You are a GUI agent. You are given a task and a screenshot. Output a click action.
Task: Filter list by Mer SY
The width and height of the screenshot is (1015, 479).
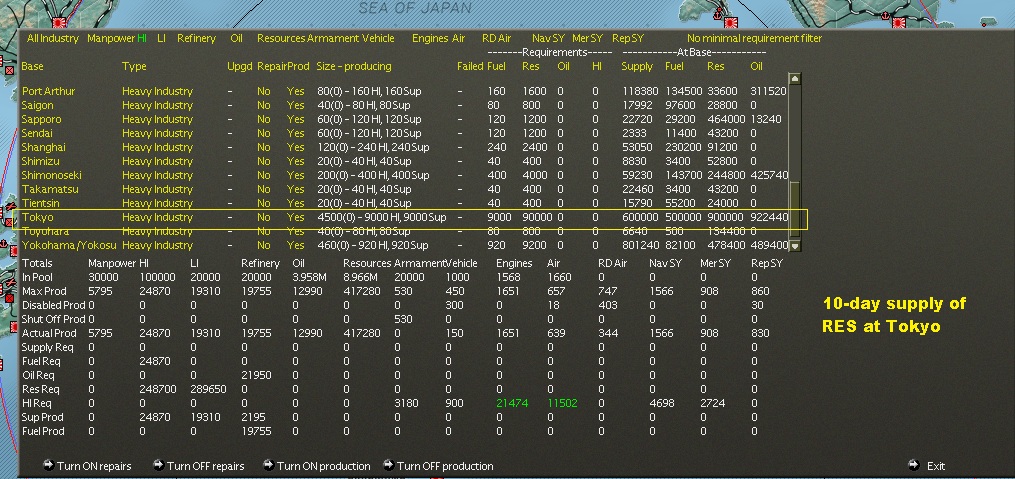tap(588, 38)
